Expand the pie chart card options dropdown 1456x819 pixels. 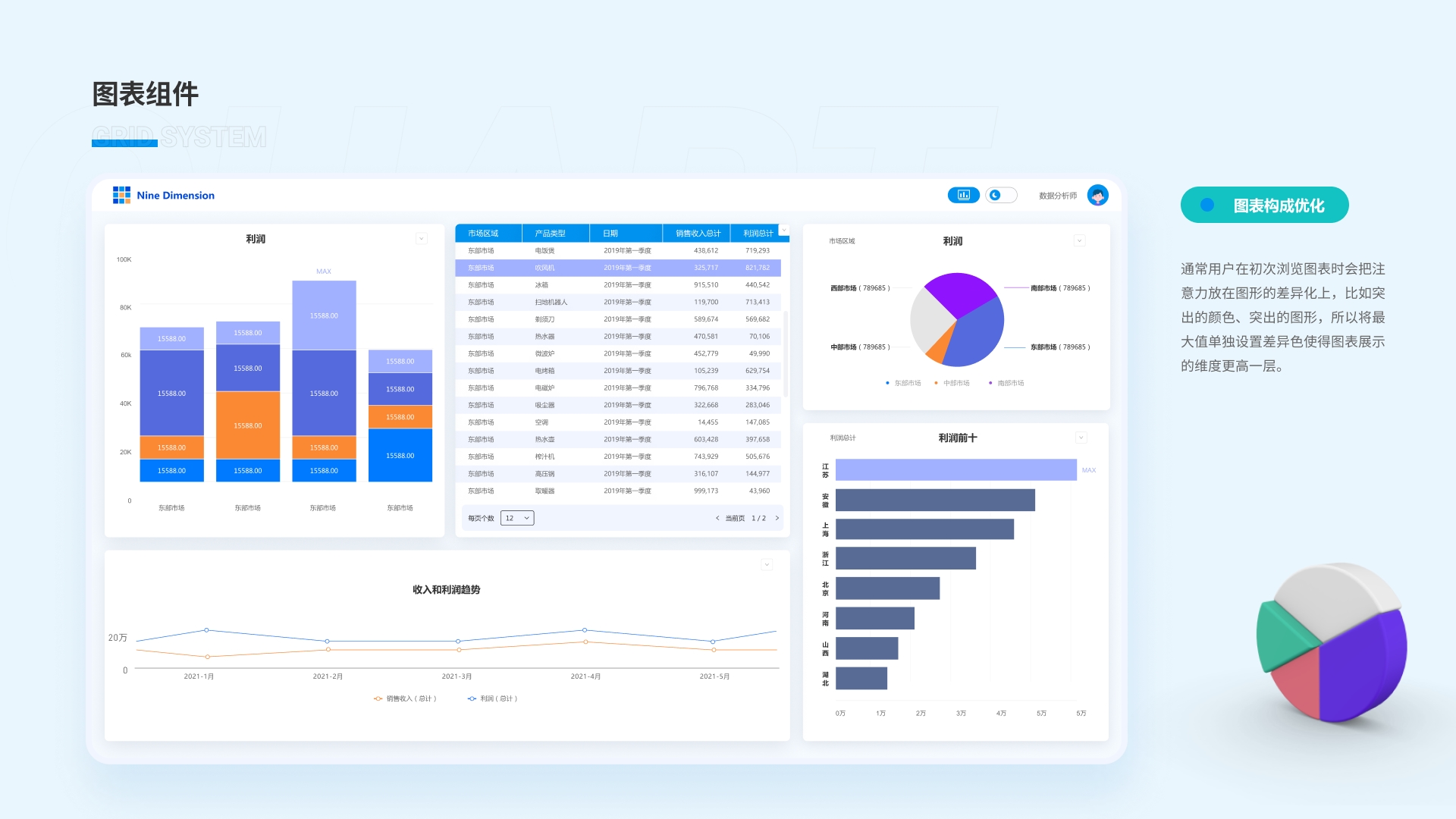(x=1079, y=241)
